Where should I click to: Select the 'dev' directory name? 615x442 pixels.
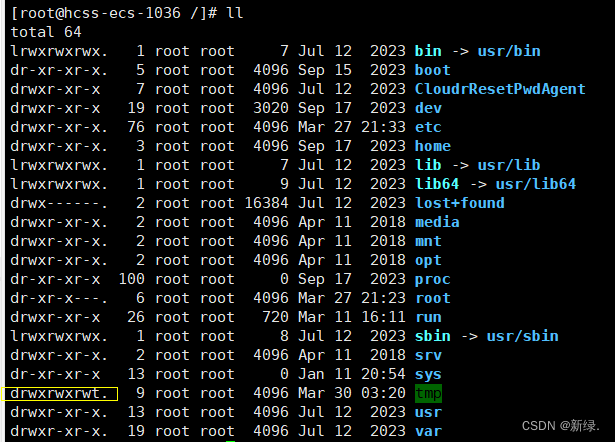pyautogui.click(x=428, y=108)
